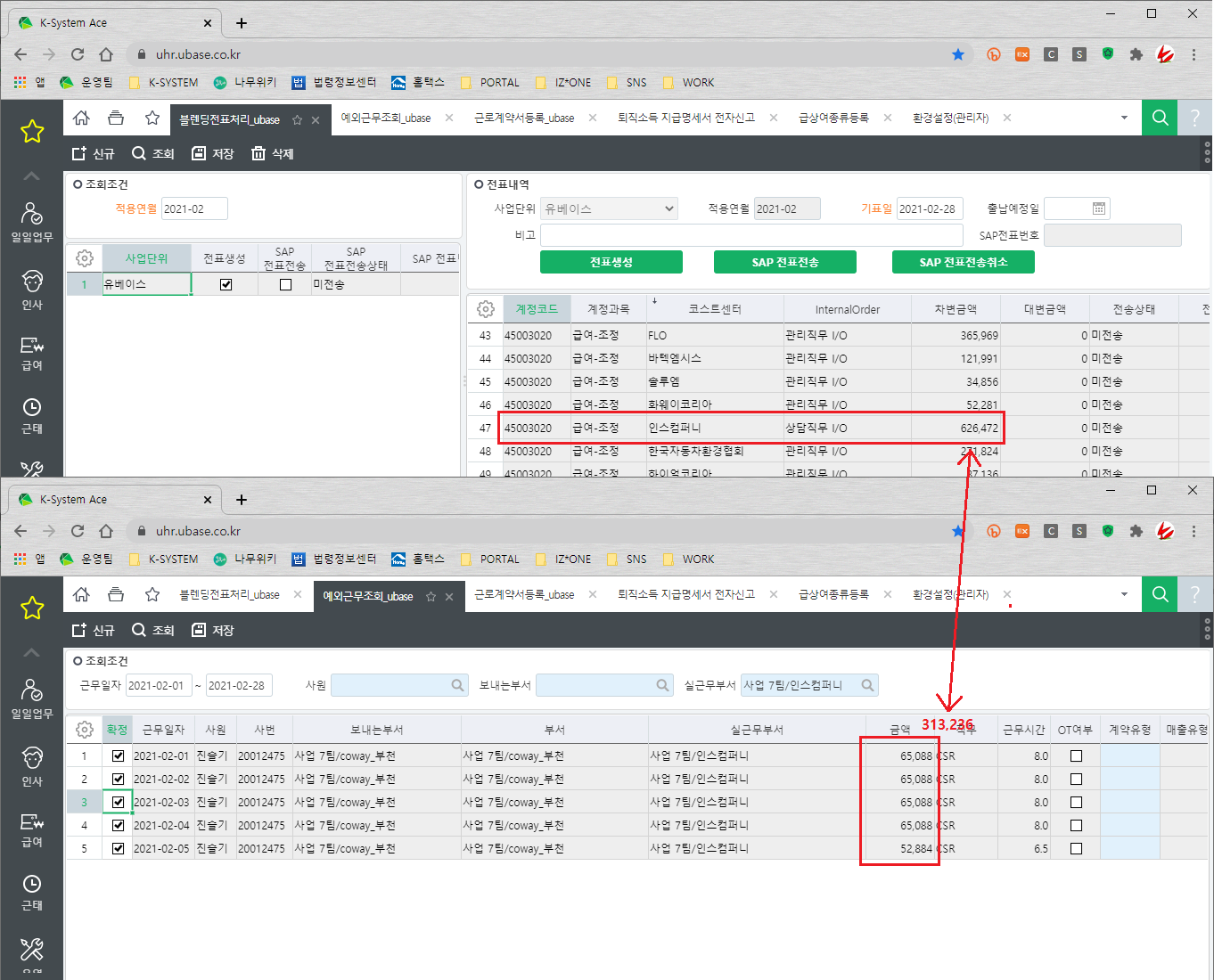The width and height of the screenshot is (1214, 980).
Task: Open 일일업무 in bottom window sidebar
Action: coord(32,699)
